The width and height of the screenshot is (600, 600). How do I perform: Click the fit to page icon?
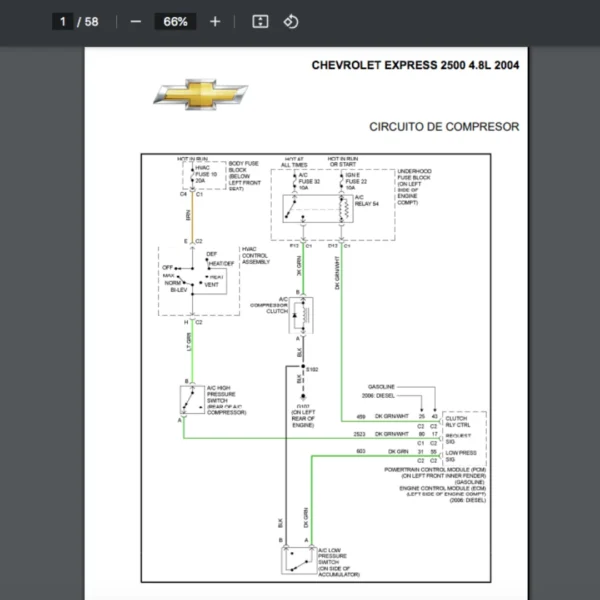(x=260, y=21)
